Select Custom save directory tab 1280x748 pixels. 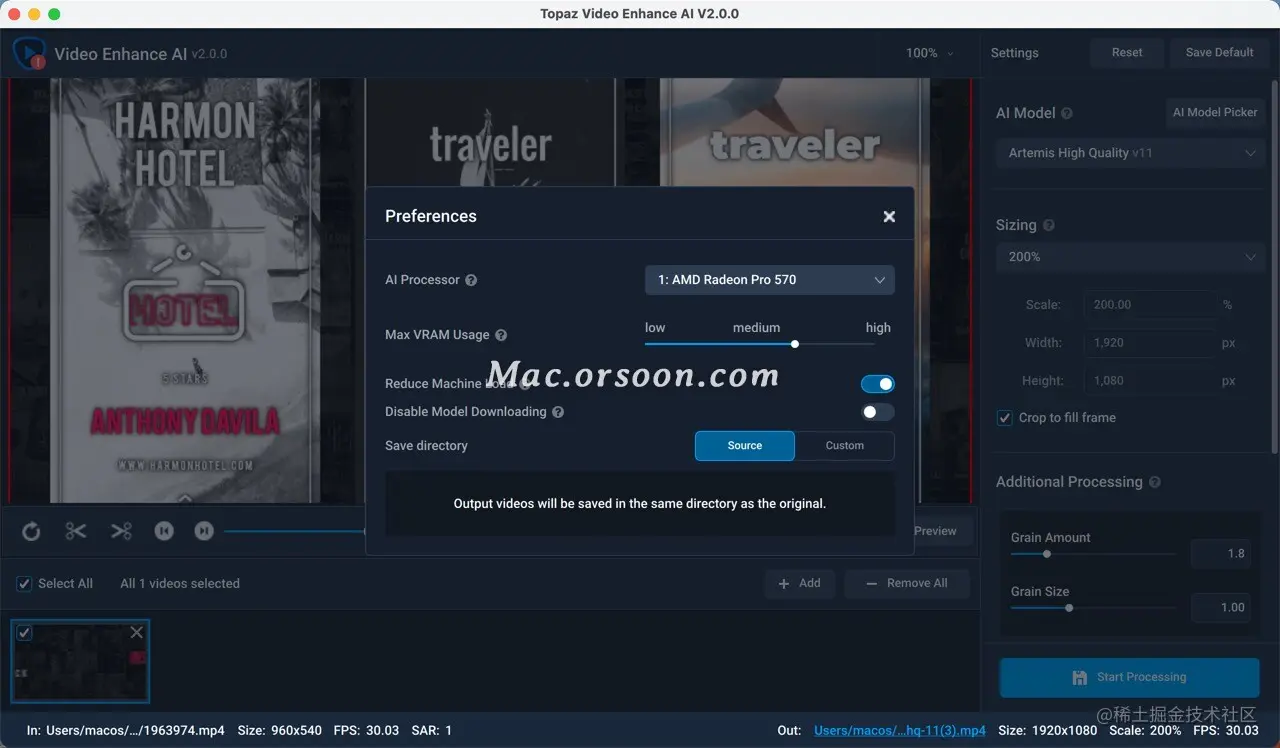845,446
